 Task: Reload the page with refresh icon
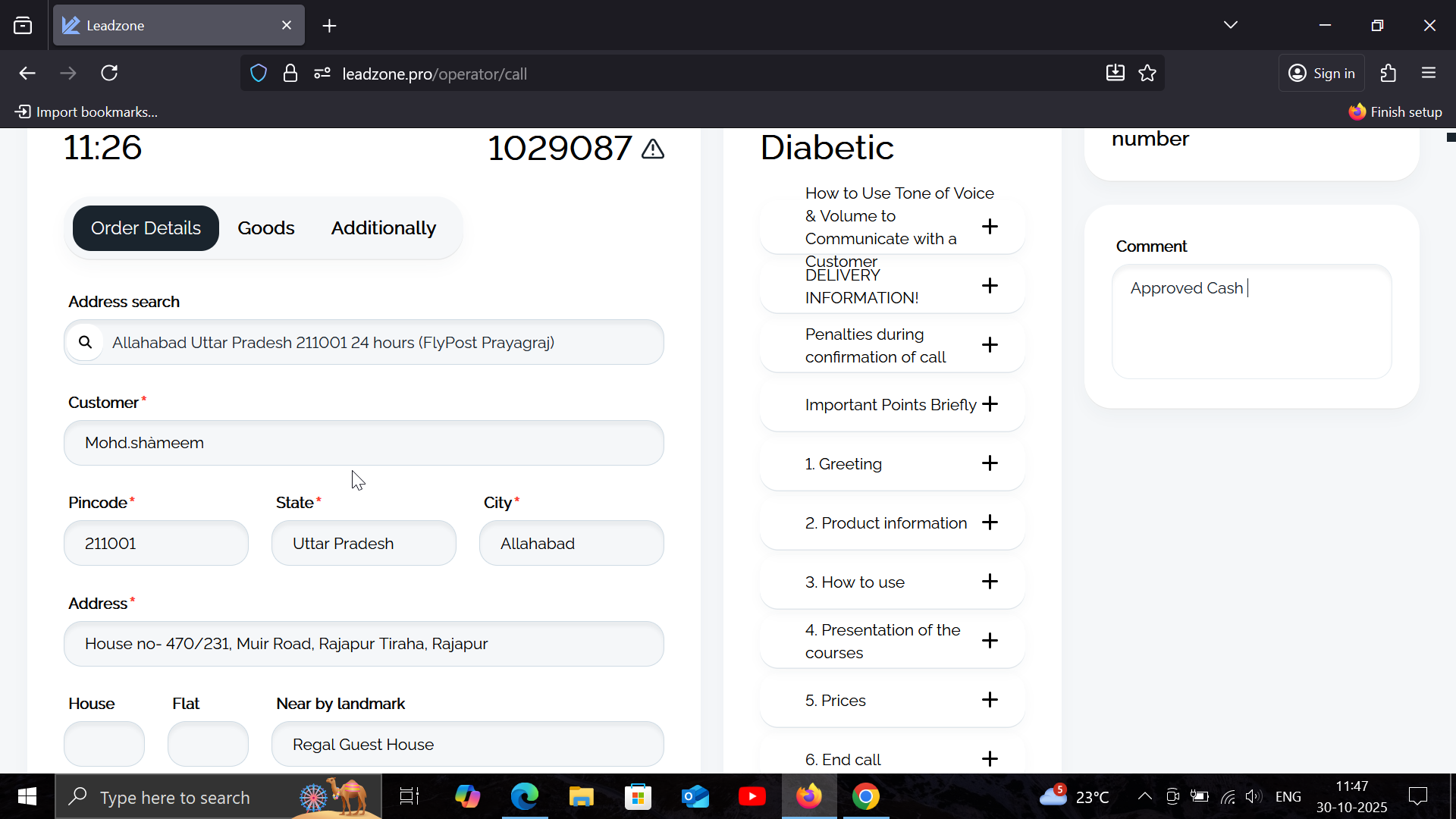(x=110, y=73)
